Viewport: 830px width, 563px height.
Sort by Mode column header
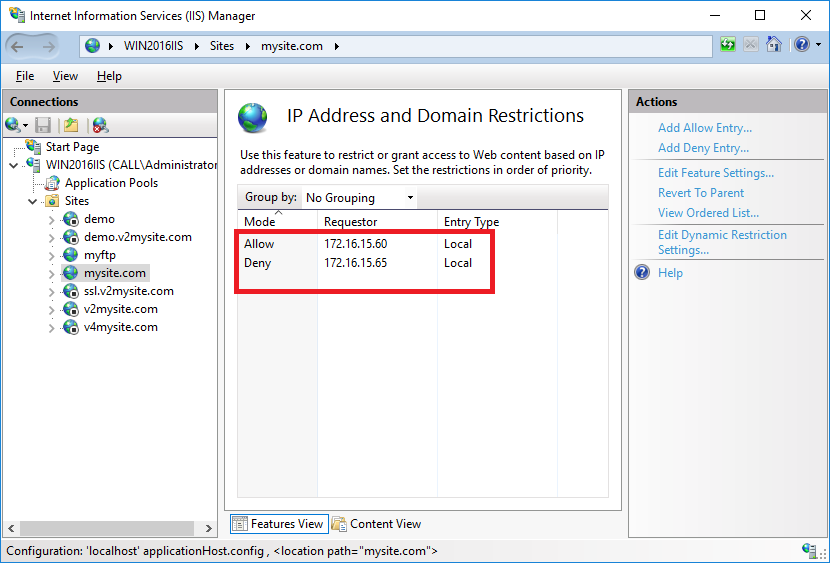click(277, 221)
